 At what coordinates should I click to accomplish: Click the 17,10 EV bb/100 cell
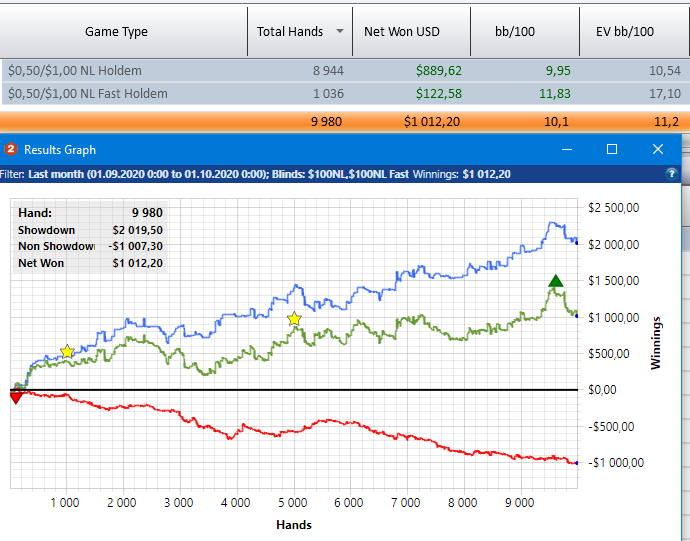coord(665,93)
